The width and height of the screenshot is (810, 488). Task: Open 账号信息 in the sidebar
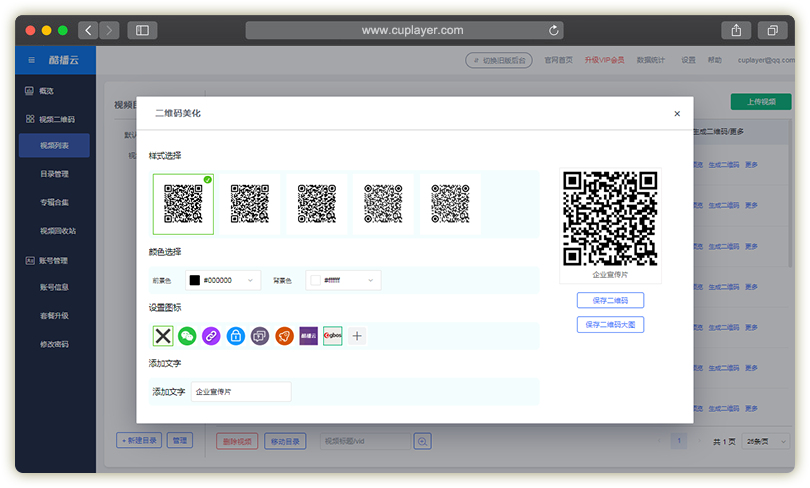pyautogui.click(x=53, y=288)
